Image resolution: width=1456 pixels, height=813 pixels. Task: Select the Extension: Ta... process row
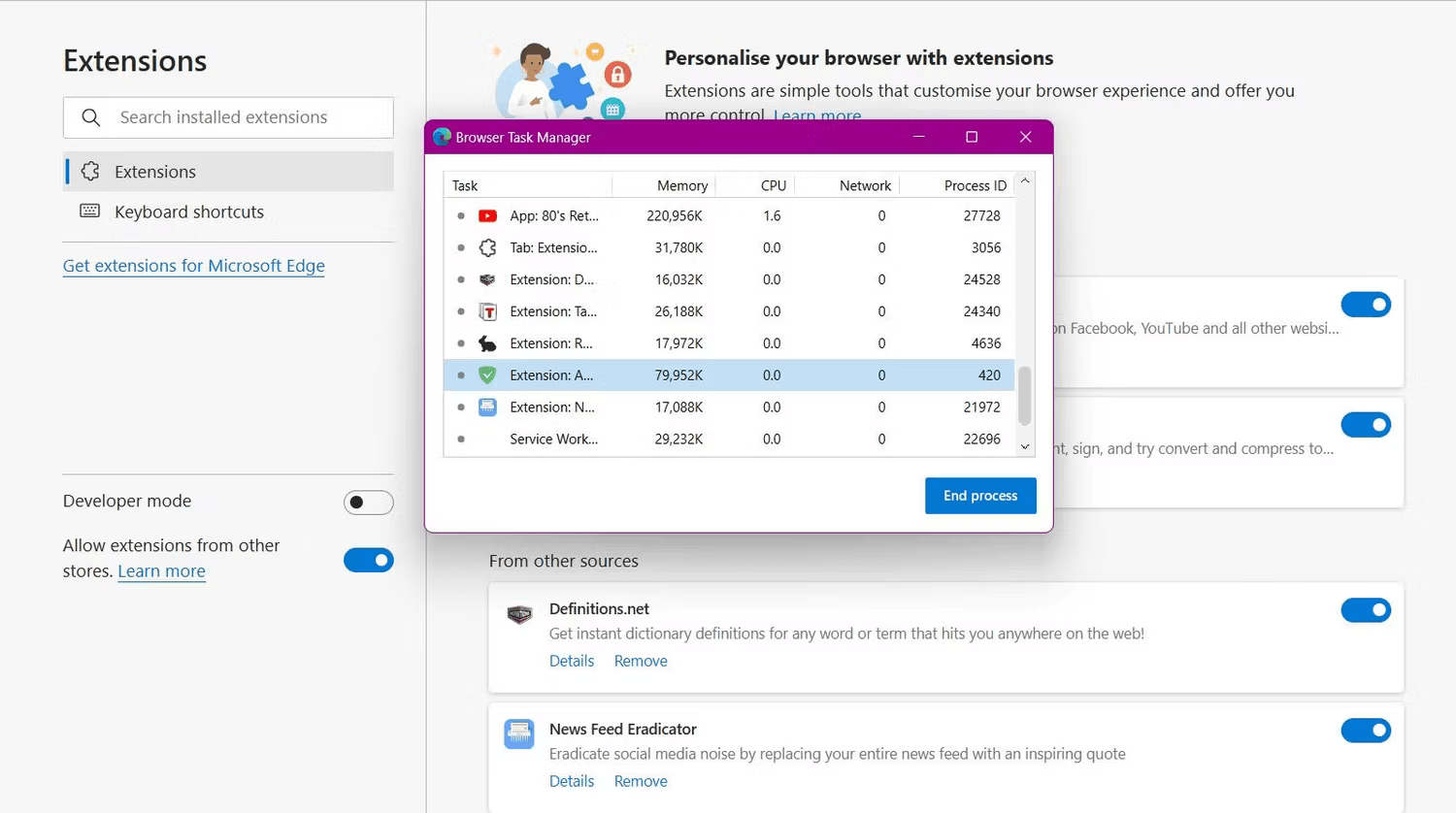pos(729,311)
